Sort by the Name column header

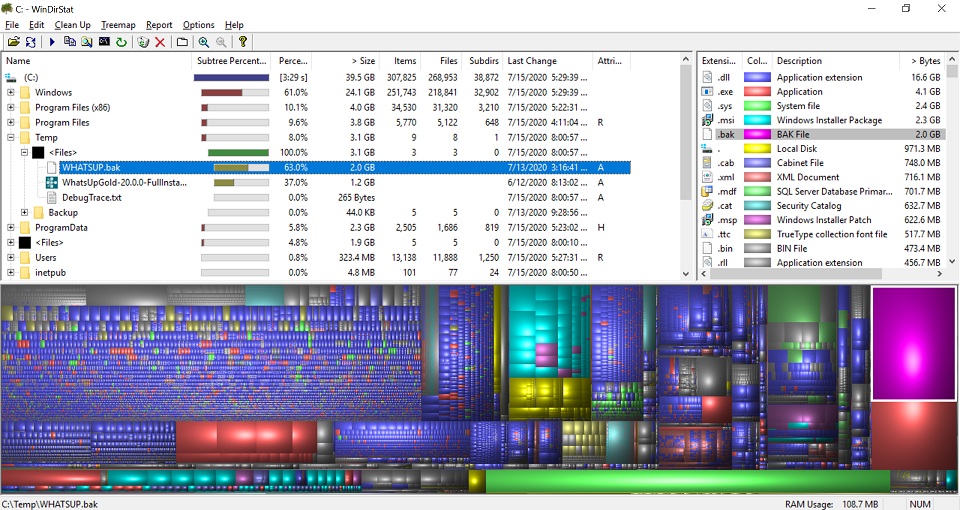pyautogui.click(x=97, y=61)
